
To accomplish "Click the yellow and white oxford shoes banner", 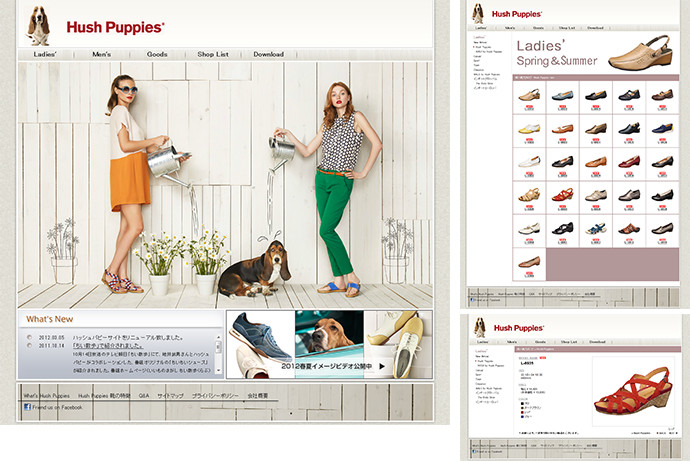I will 398,344.
